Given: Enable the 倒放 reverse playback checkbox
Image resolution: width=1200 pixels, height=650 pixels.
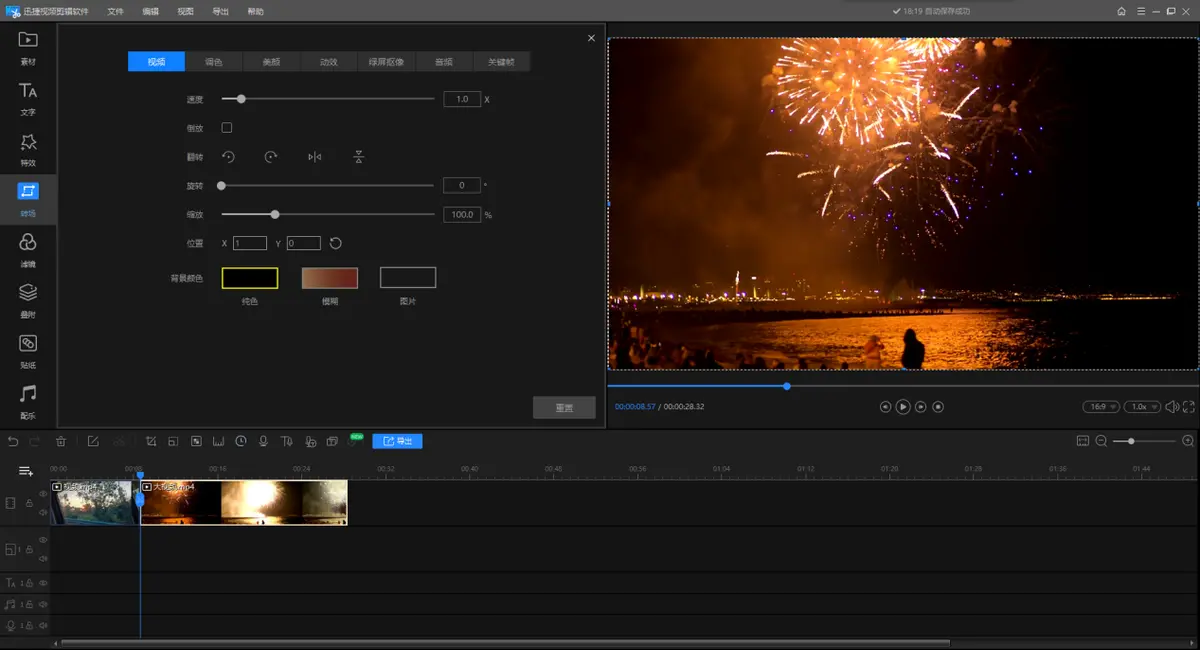Looking at the screenshot, I should (x=227, y=128).
